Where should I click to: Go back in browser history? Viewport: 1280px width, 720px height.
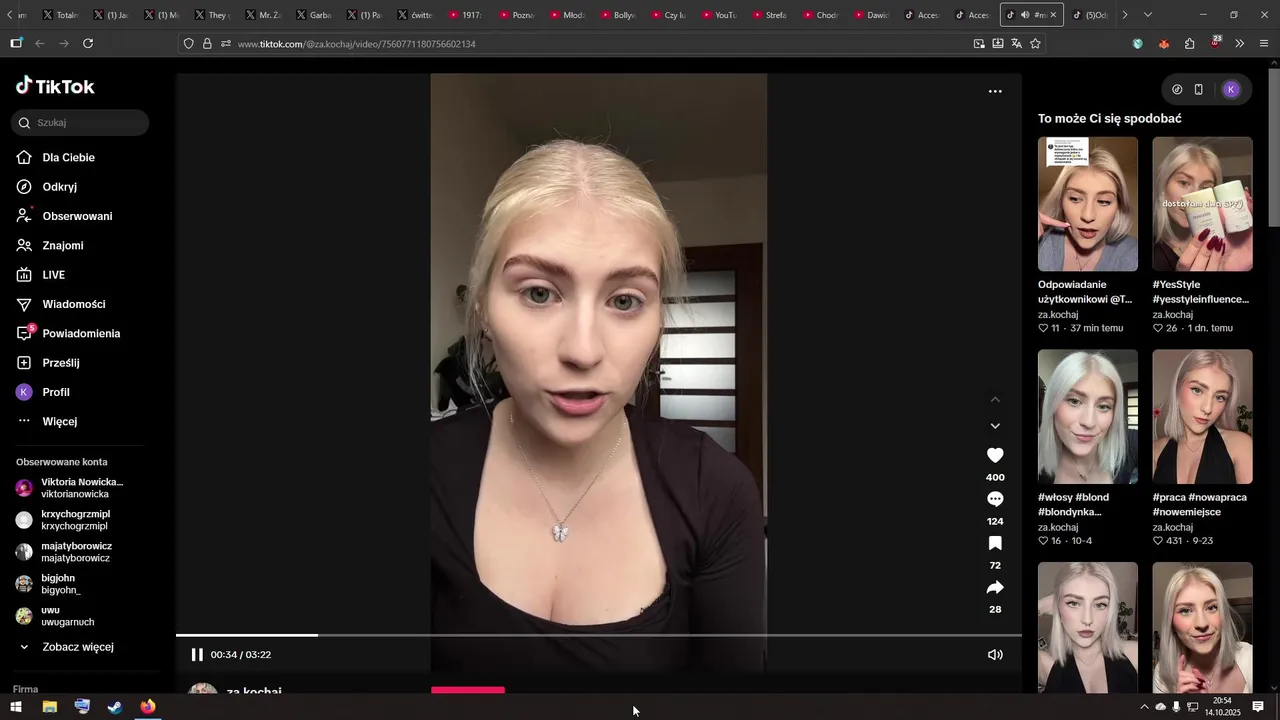40,43
